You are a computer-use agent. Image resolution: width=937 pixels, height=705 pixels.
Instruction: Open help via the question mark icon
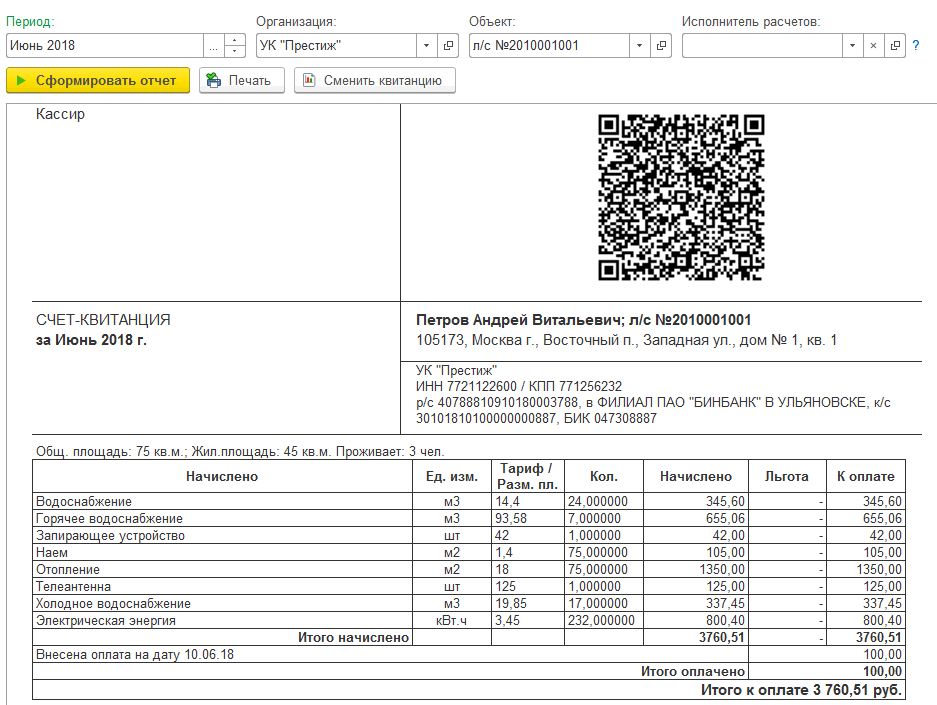[915, 45]
